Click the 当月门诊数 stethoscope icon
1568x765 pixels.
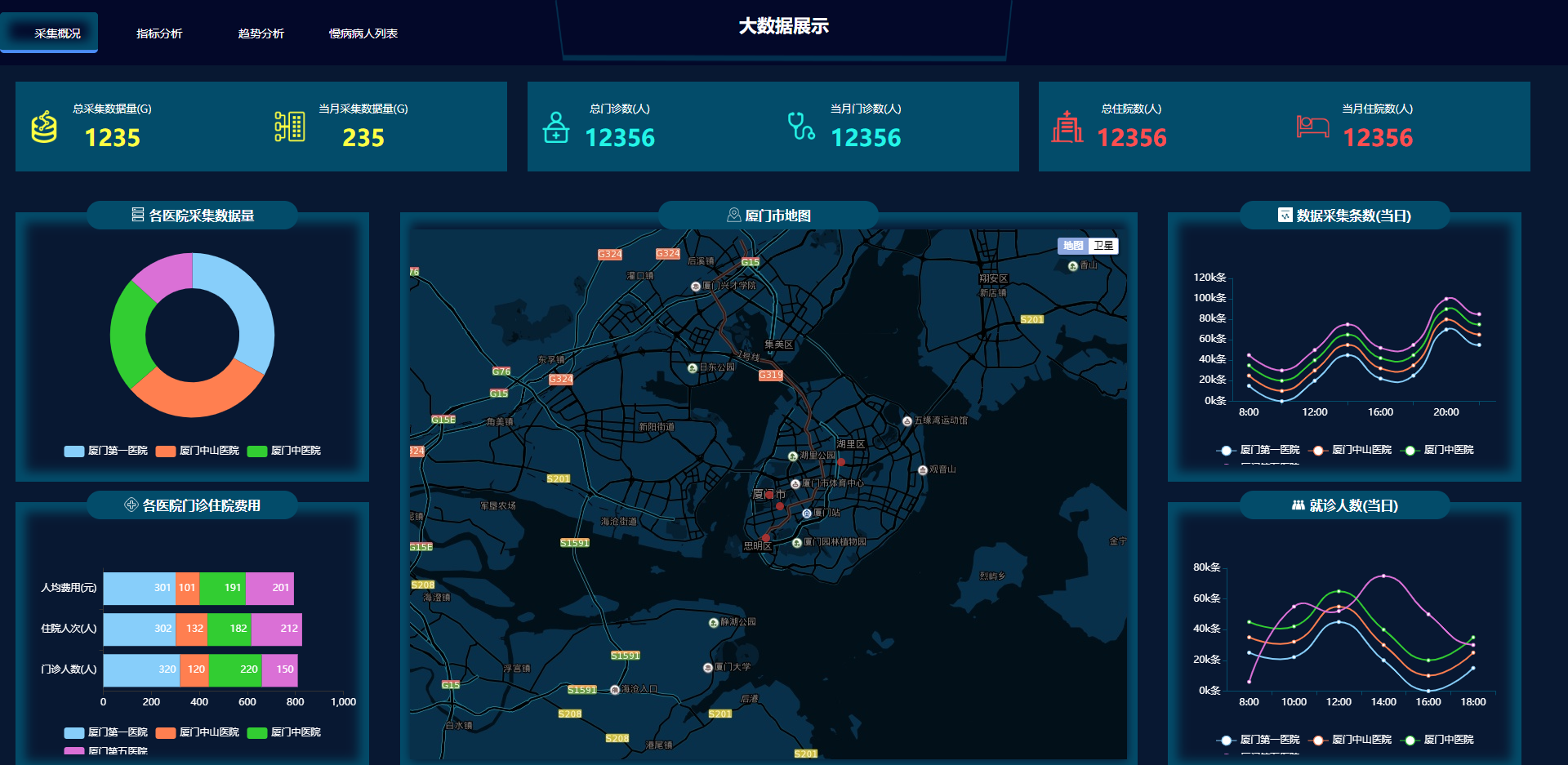tap(801, 127)
